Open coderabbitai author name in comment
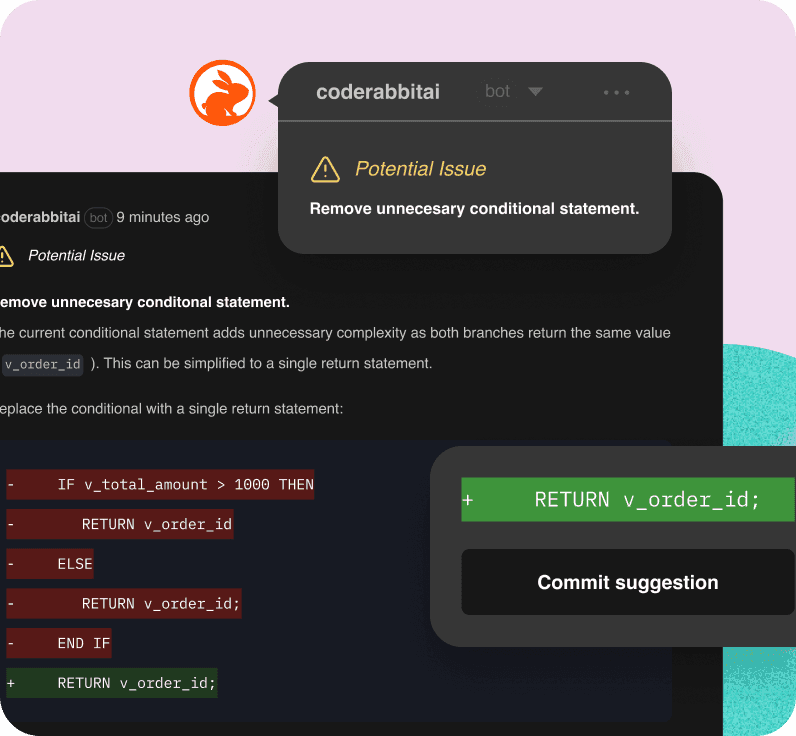 [x=40, y=217]
